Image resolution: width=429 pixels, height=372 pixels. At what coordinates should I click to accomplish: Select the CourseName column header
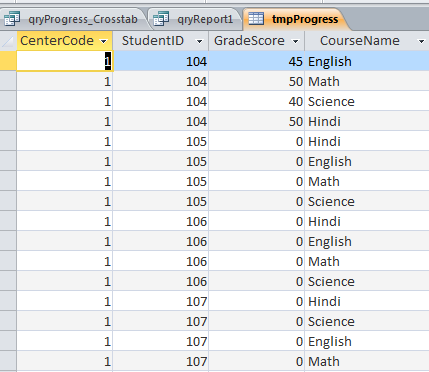point(367,41)
